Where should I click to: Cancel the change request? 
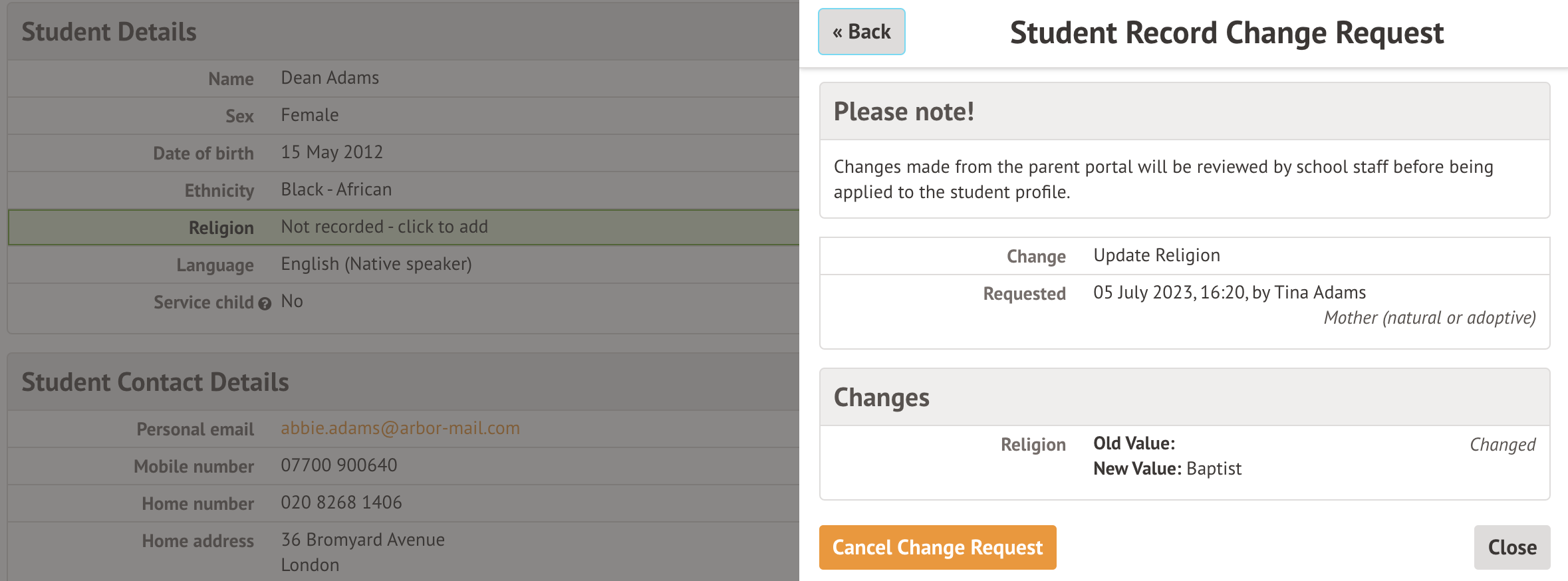tap(937, 547)
